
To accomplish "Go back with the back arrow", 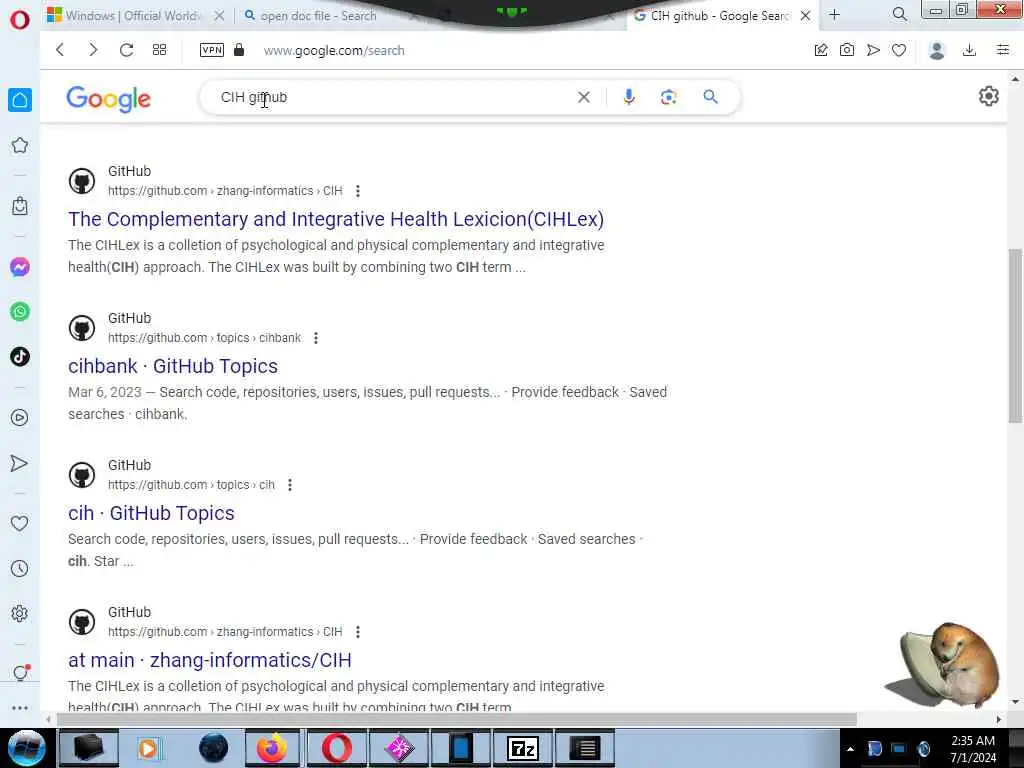I will [59, 50].
